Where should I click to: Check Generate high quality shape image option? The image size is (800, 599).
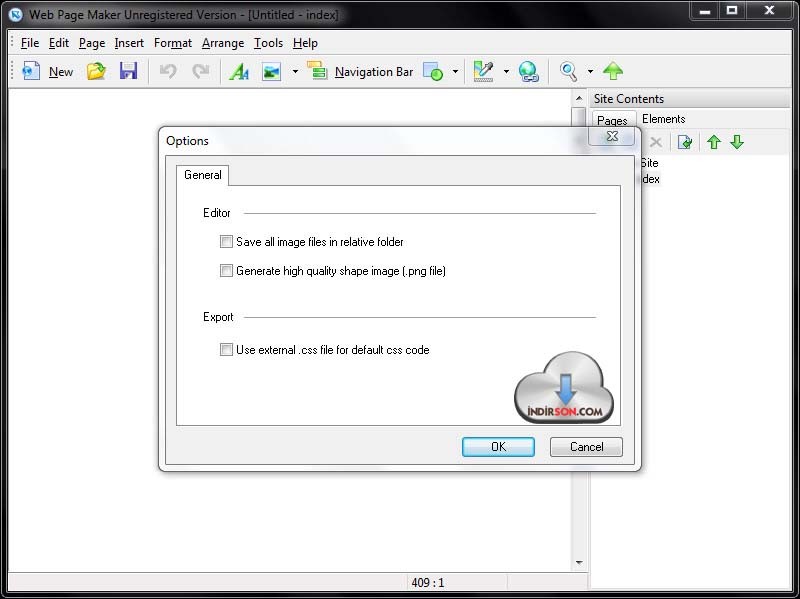(x=226, y=270)
